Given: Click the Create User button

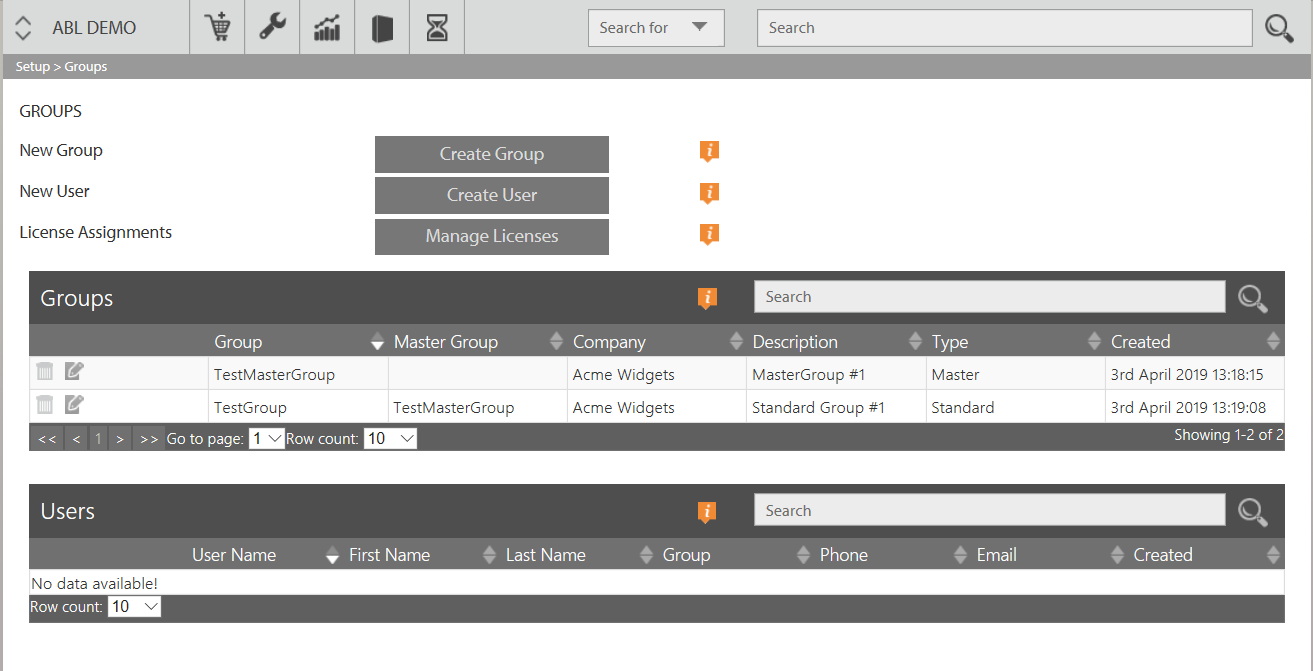Looking at the screenshot, I should click(x=492, y=195).
